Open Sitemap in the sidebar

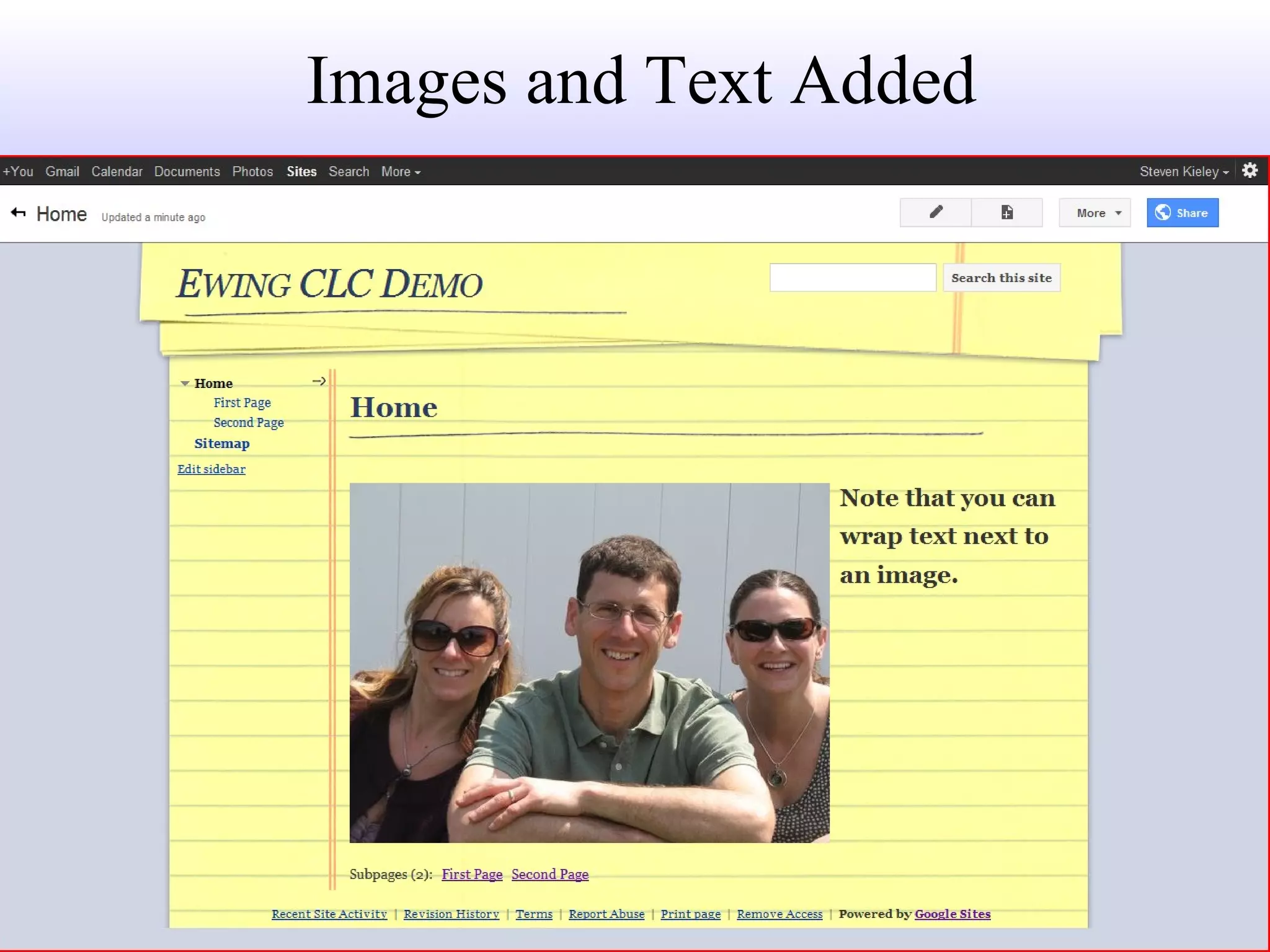point(222,444)
